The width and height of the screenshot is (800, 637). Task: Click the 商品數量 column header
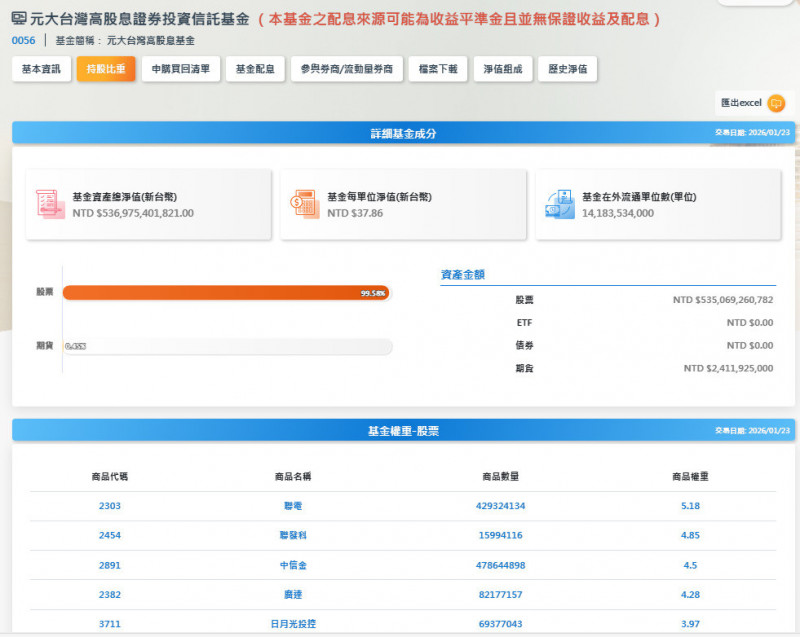(501, 477)
